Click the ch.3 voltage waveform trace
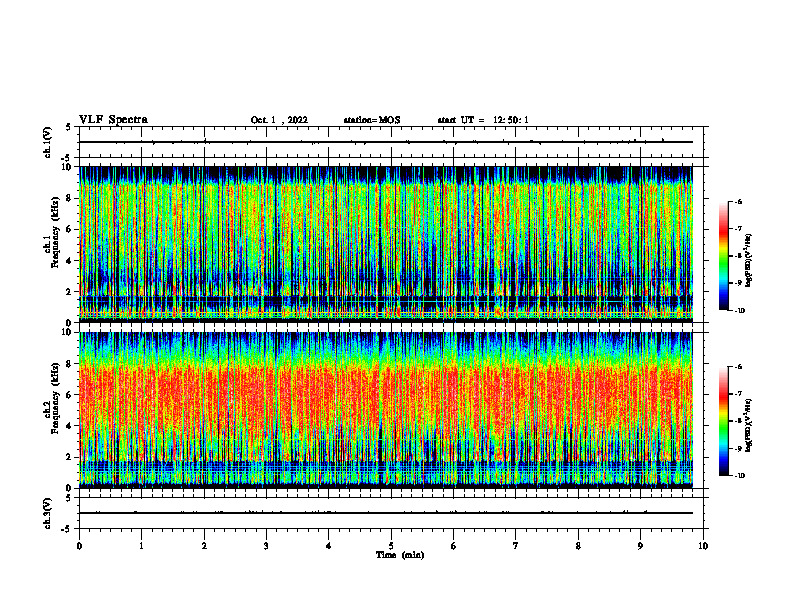Image resolution: width=792 pixels, height=612 pixels. [386, 513]
